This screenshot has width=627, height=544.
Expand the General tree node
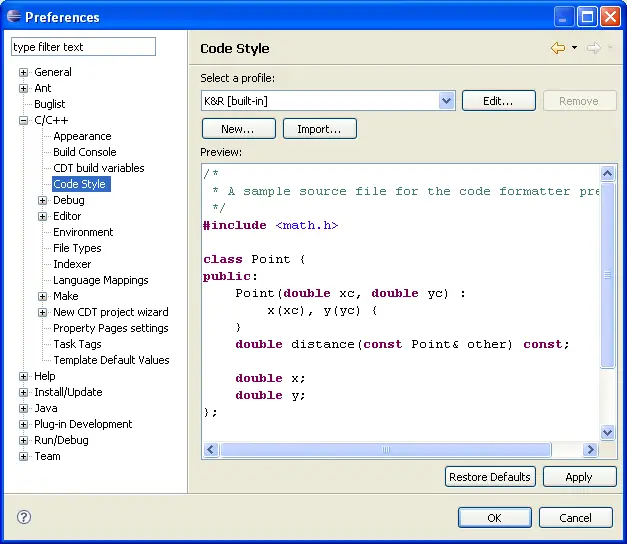click(x=24, y=72)
